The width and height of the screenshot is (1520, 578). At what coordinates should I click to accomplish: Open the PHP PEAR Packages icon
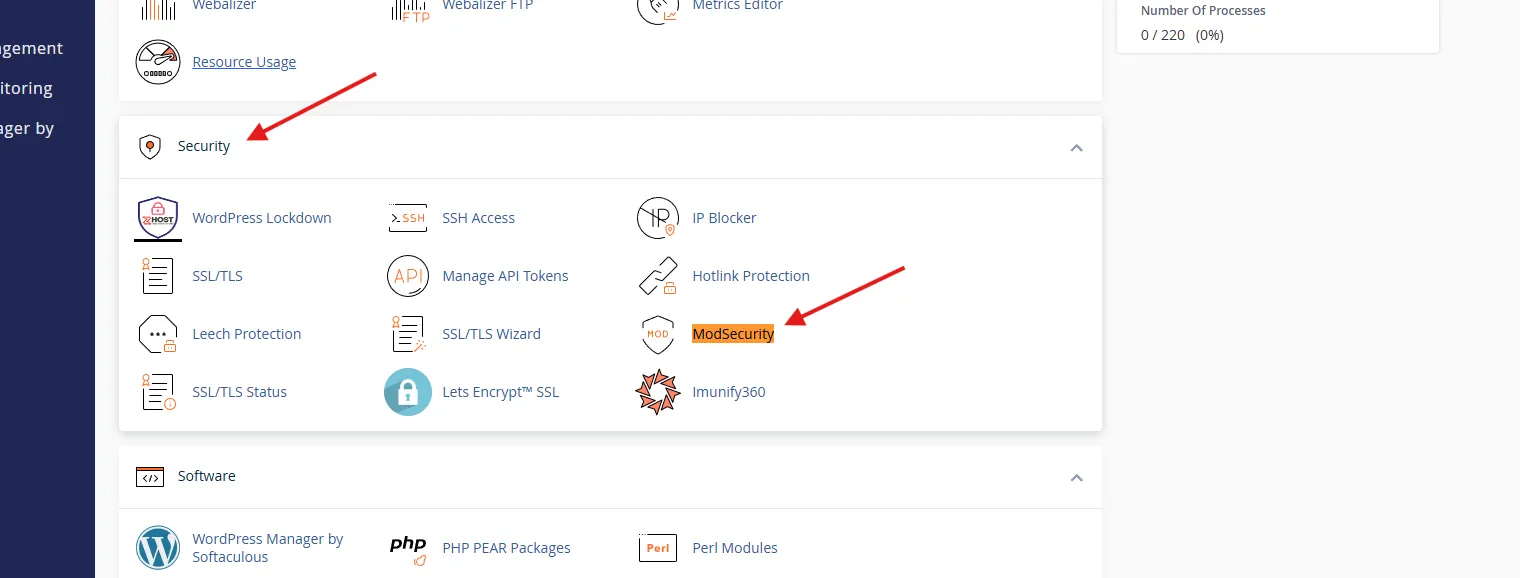pos(408,548)
